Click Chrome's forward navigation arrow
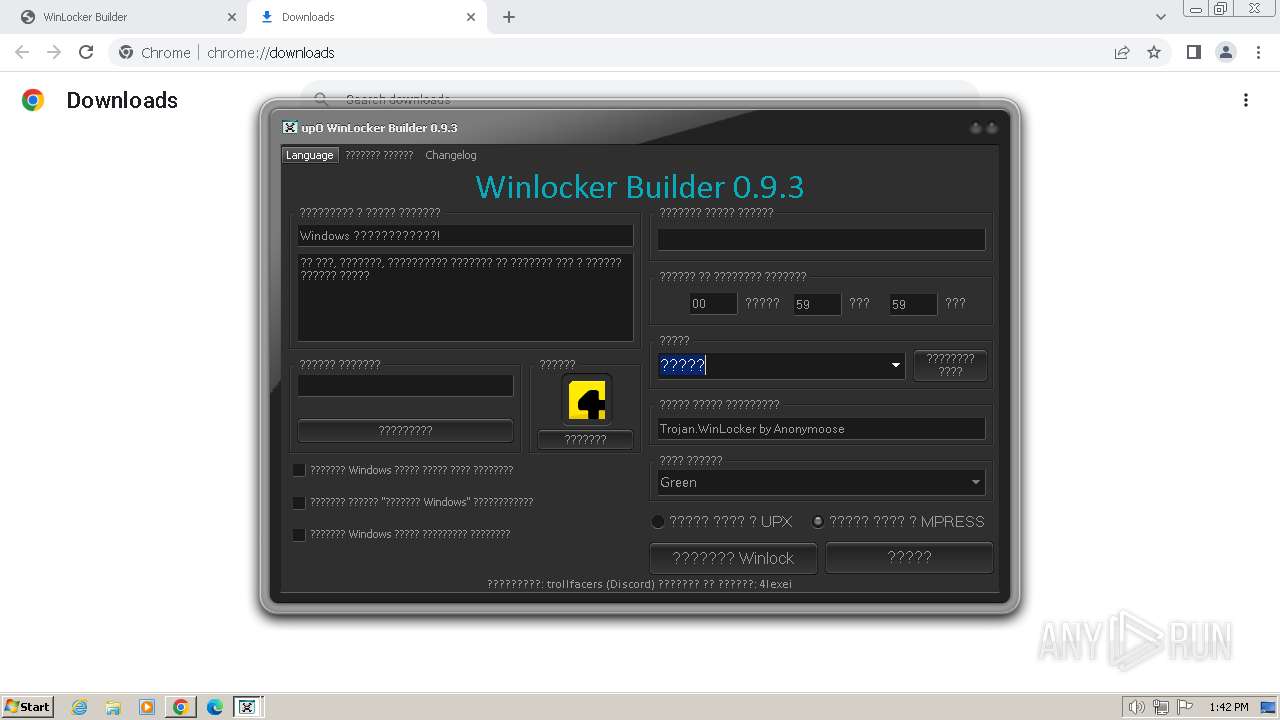 click(x=54, y=53)
